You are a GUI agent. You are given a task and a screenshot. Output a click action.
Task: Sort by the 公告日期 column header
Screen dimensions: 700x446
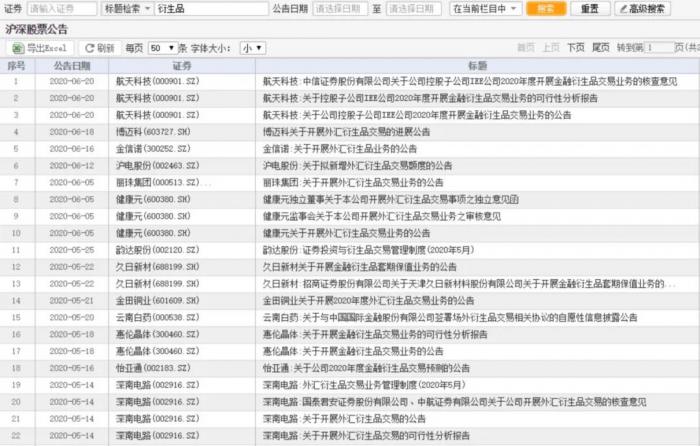coord(72,66)
